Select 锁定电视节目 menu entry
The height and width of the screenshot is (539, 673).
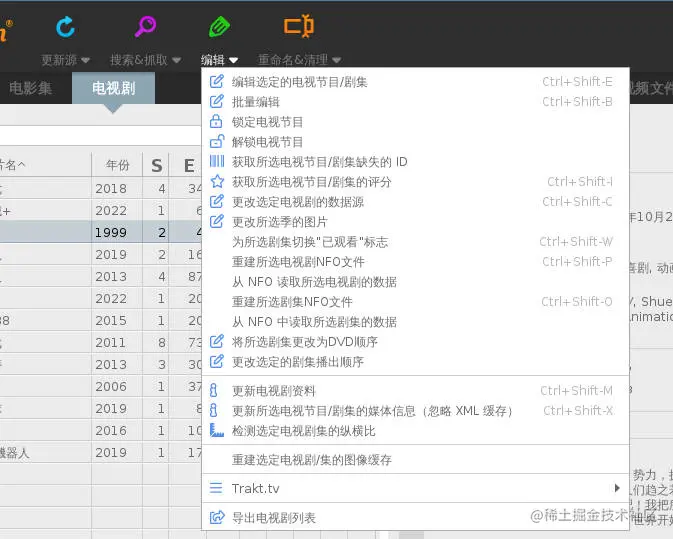(415, 122)
